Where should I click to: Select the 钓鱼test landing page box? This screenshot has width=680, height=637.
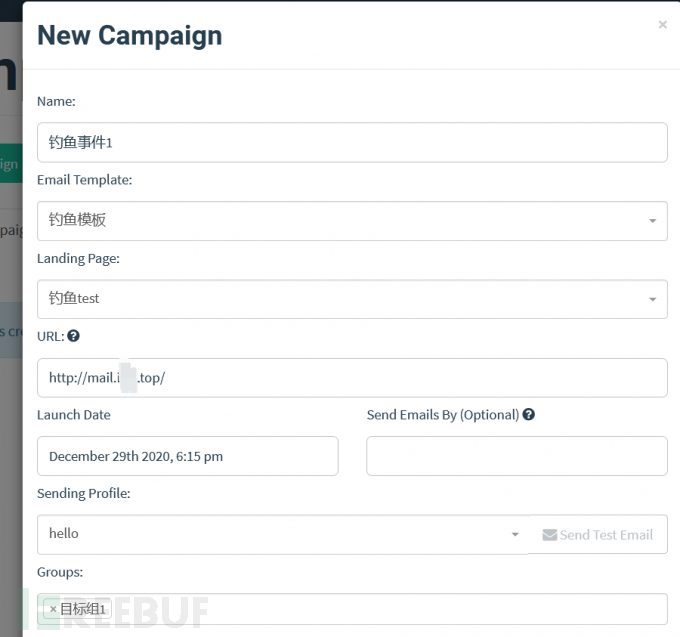pos(352,299)
